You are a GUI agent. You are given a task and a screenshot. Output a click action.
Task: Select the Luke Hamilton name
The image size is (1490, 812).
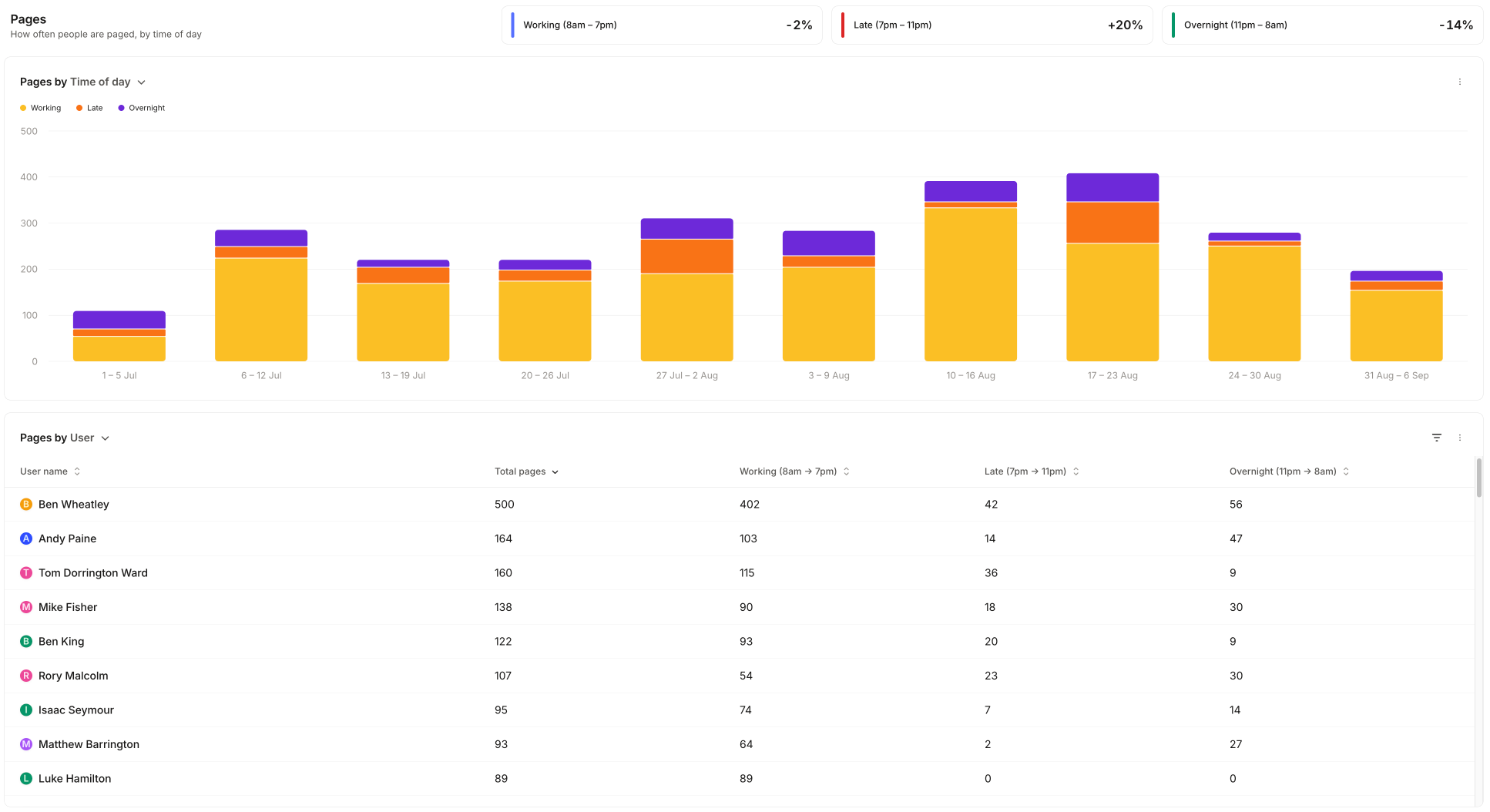tap(75, 778)
